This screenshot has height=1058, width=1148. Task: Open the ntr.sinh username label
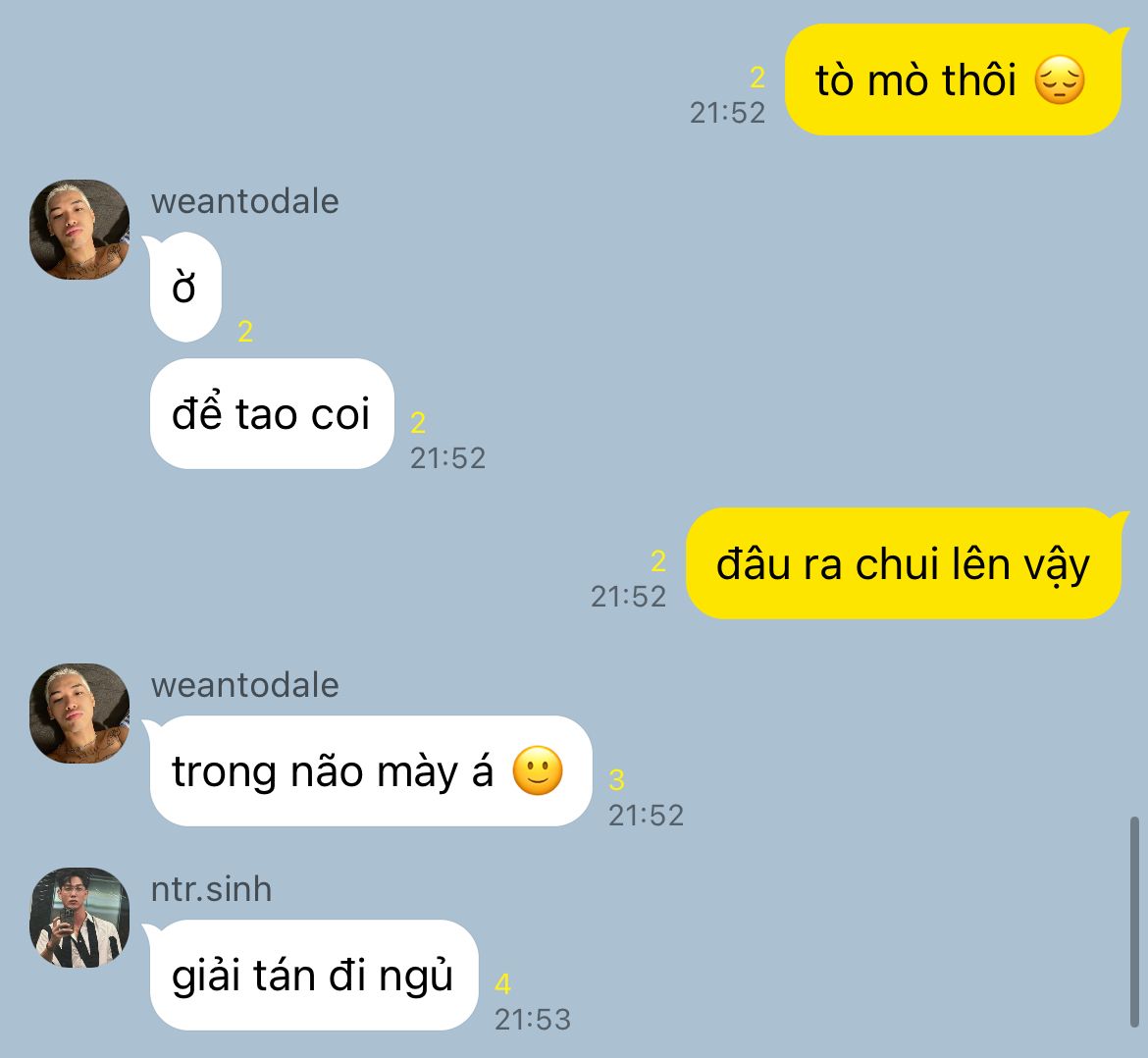(211, 889)
